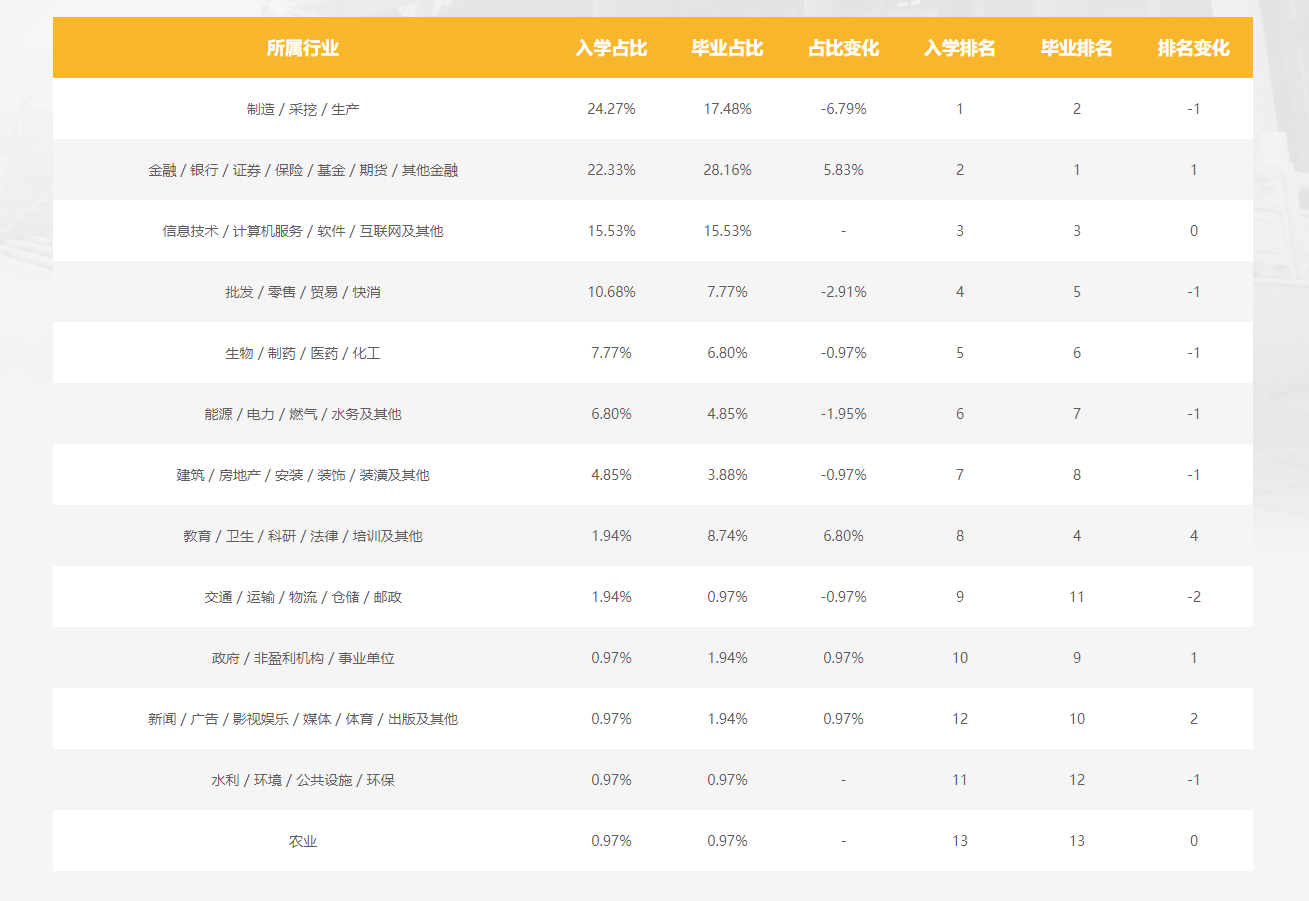Select the 政府 / 非盈利机构 / 事业单位 row
This screenshot has height=901, width=1309.
click(x=303, y=658)
